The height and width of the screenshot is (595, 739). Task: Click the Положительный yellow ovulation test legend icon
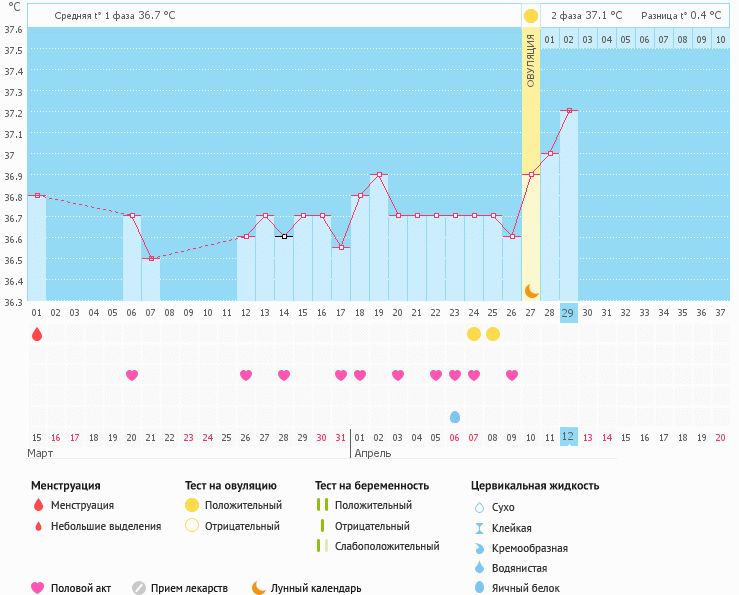[191, 506]
